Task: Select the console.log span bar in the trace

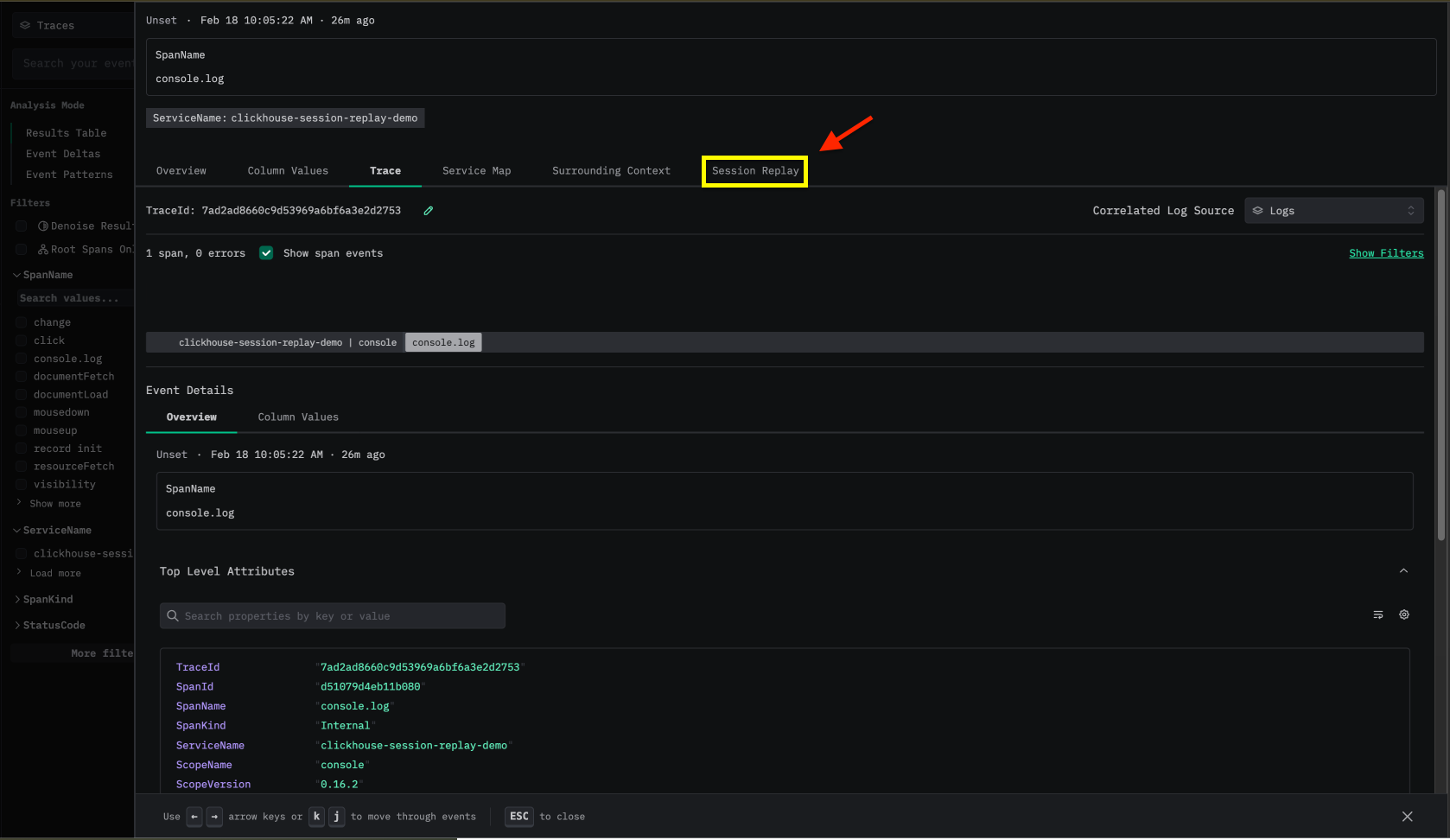Action: tap(442, 341)
